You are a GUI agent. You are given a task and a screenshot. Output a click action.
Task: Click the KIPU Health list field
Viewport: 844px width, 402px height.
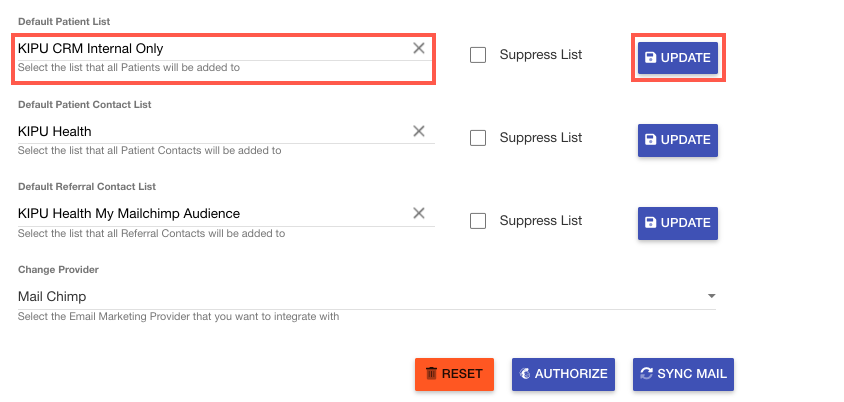[210, 131]
